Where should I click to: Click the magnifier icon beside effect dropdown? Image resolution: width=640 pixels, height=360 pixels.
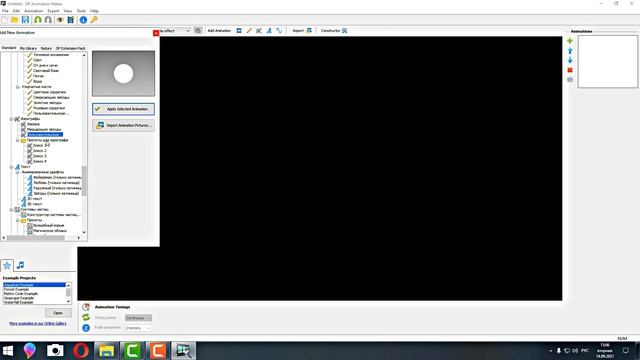198,31
